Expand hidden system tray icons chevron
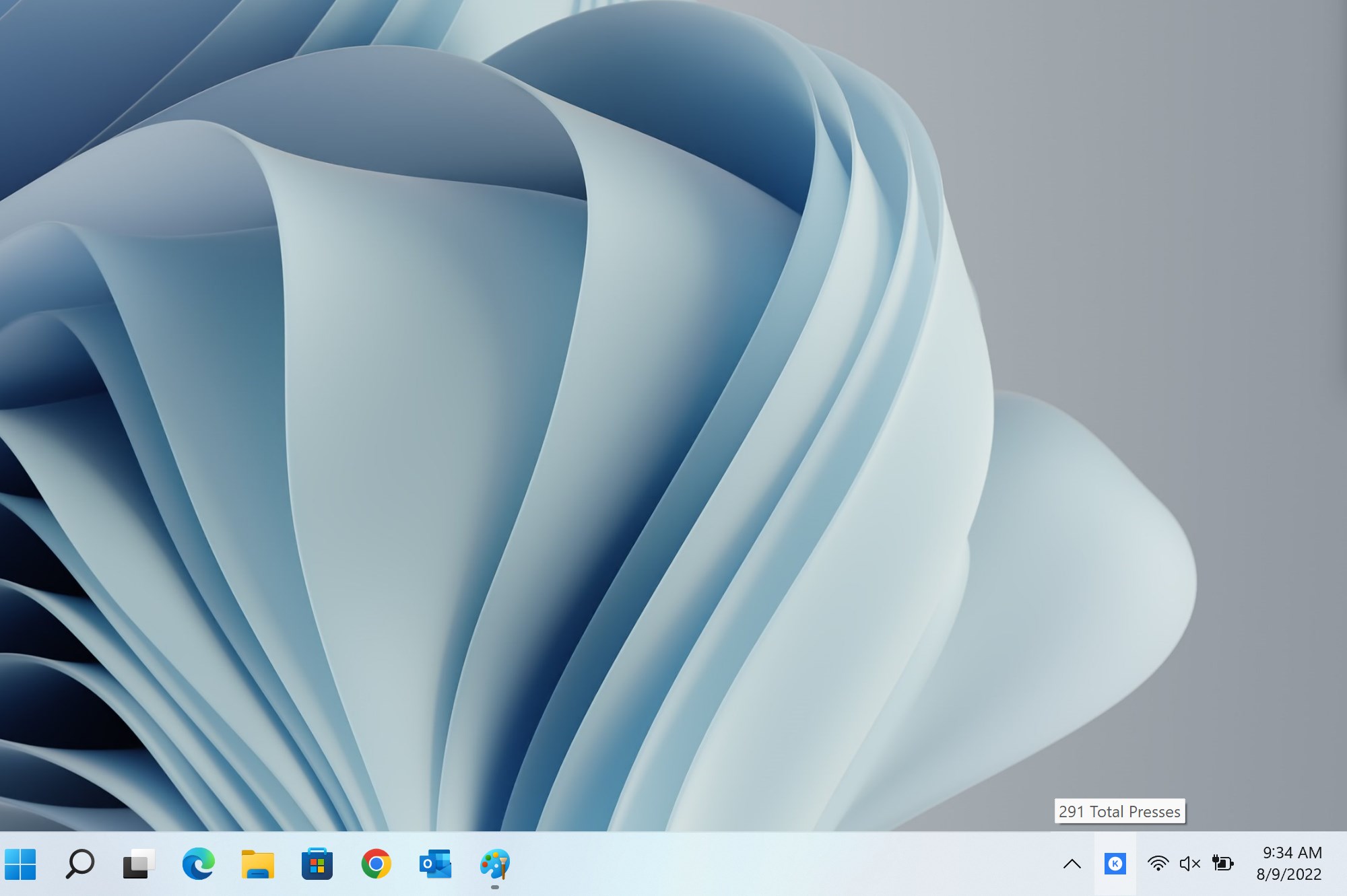Screen dimensions: 1347x896 pos(1072,864)
